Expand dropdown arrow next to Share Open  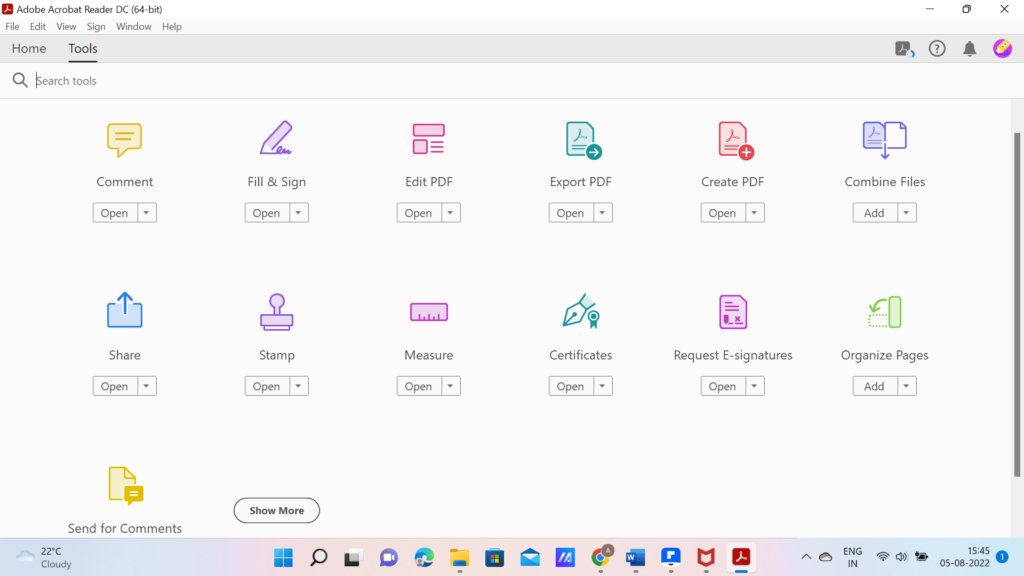tap(146, 386)
